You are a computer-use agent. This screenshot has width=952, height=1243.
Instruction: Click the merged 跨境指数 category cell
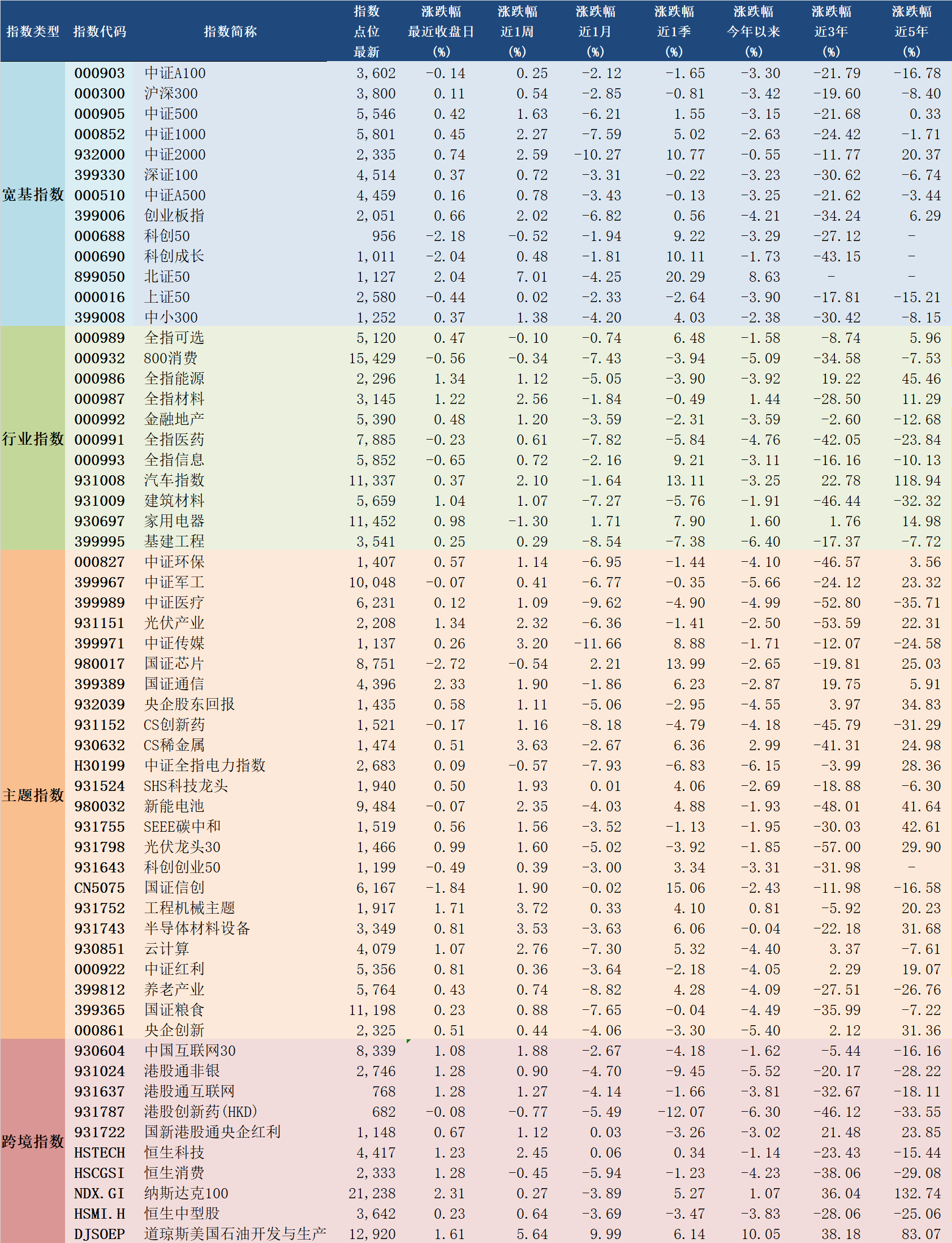(x=33, y=1141)
